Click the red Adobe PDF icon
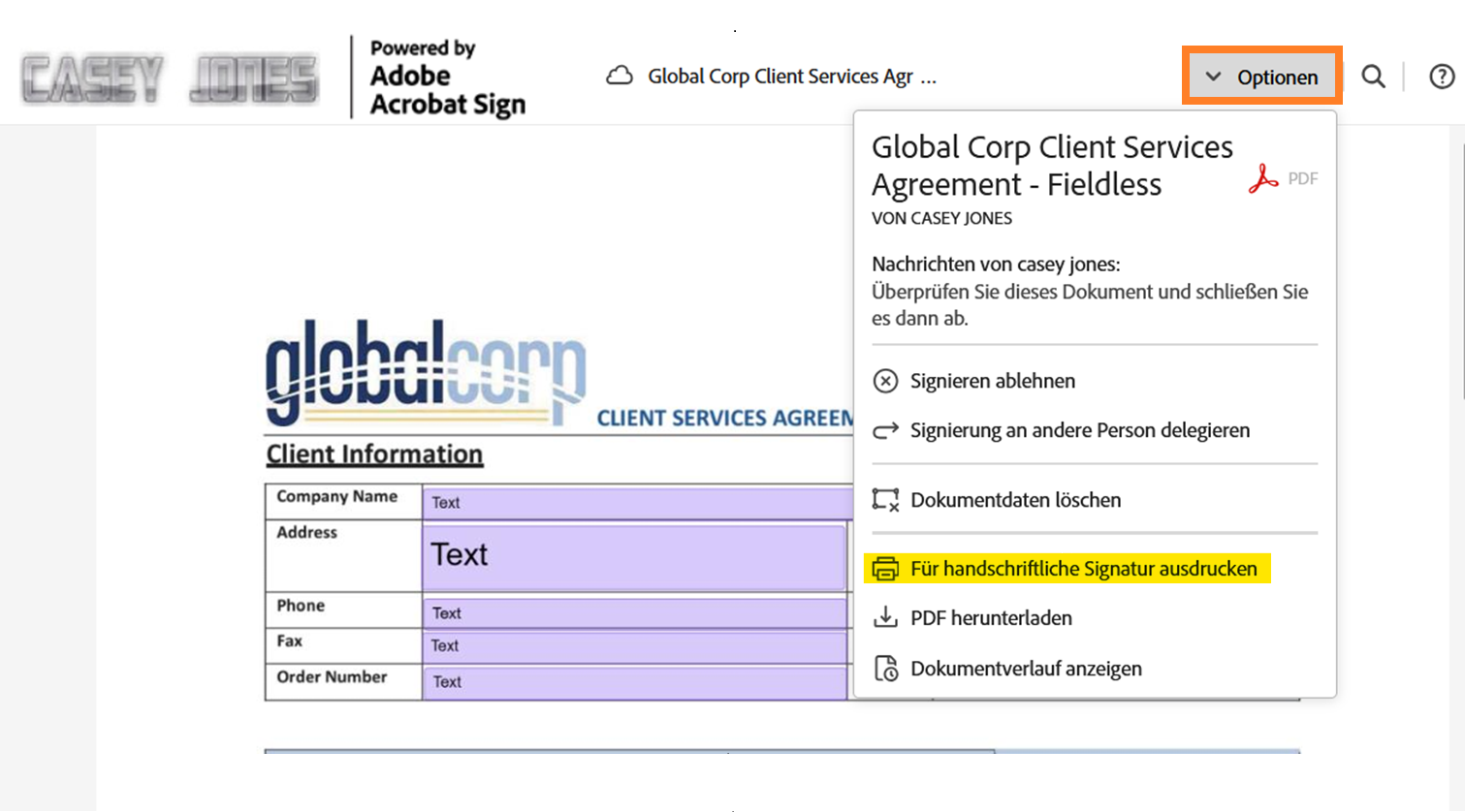Viewport: 1465px width, 812px height. 1262,178
